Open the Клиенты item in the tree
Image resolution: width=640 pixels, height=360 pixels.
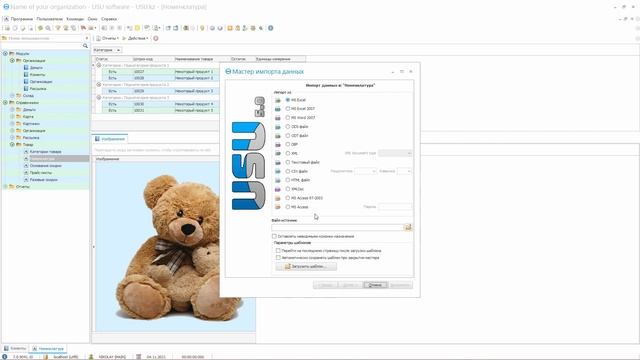[37, 75]
